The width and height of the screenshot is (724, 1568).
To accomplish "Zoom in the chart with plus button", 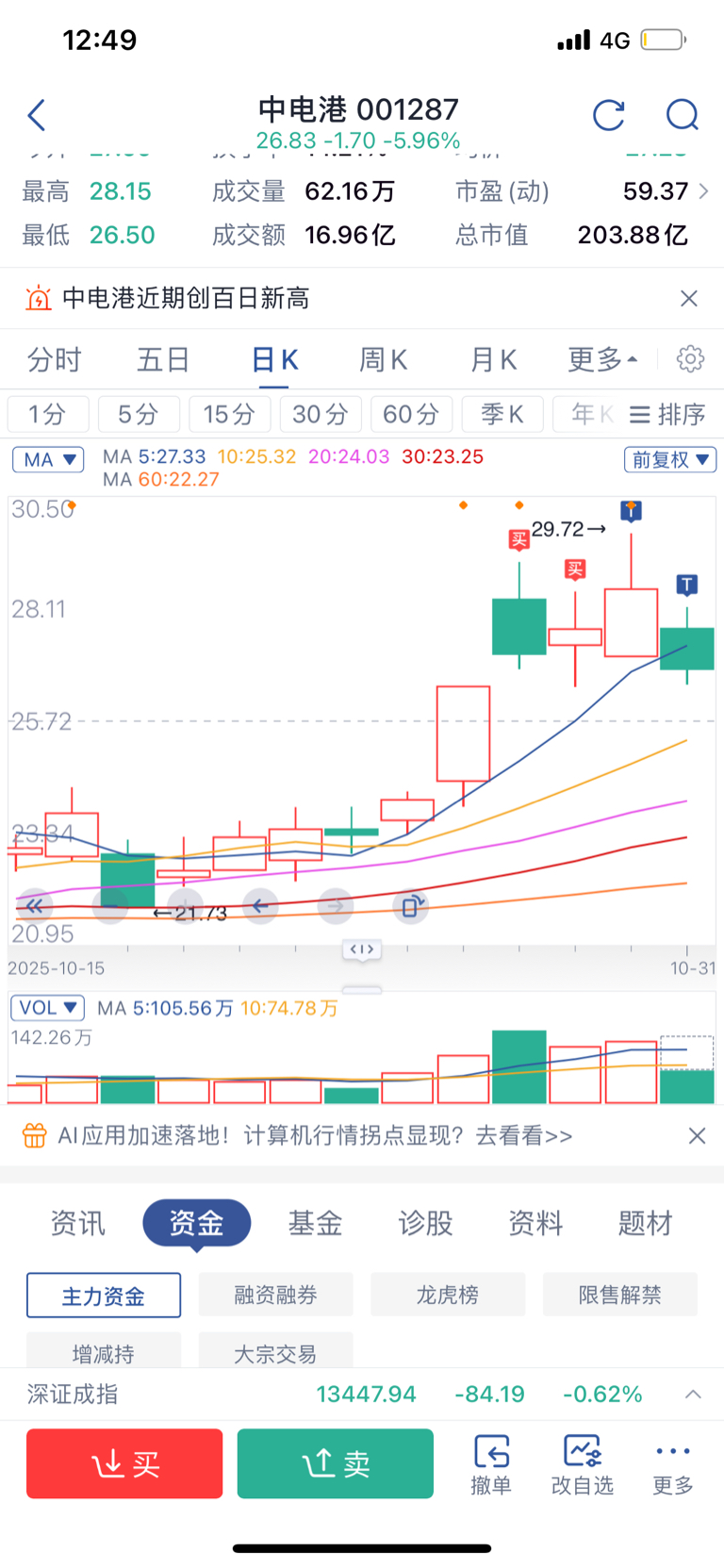I will pyautogui.click(x=186, y=906).
